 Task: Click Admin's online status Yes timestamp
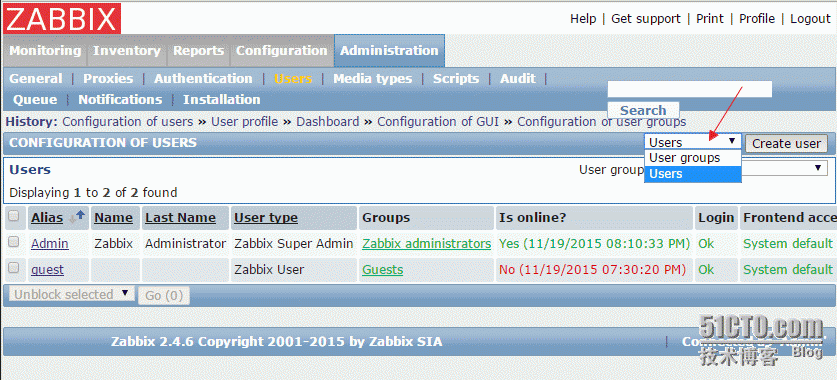pos(595,244)
